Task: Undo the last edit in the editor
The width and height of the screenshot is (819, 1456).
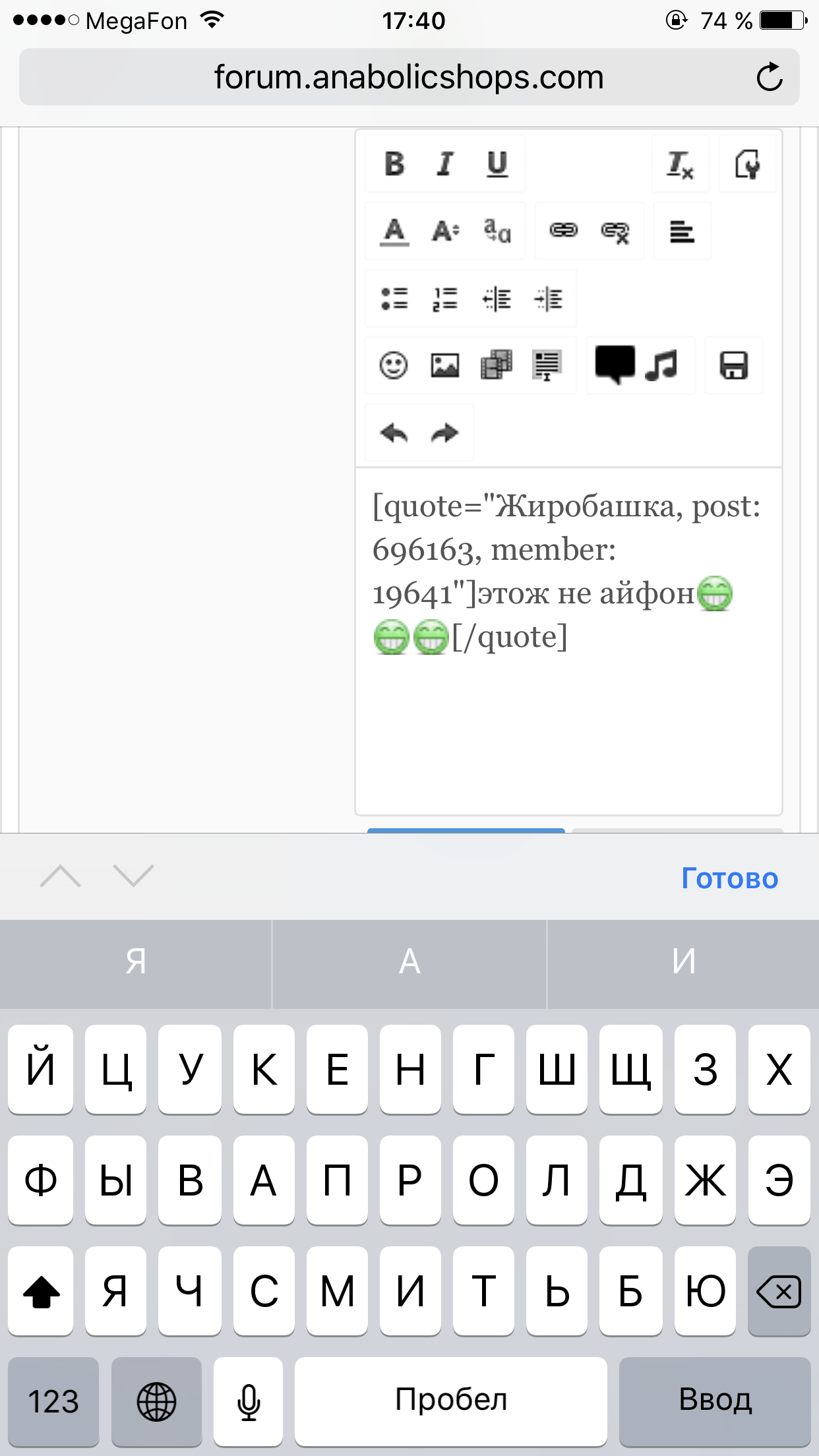Action: 394,433
